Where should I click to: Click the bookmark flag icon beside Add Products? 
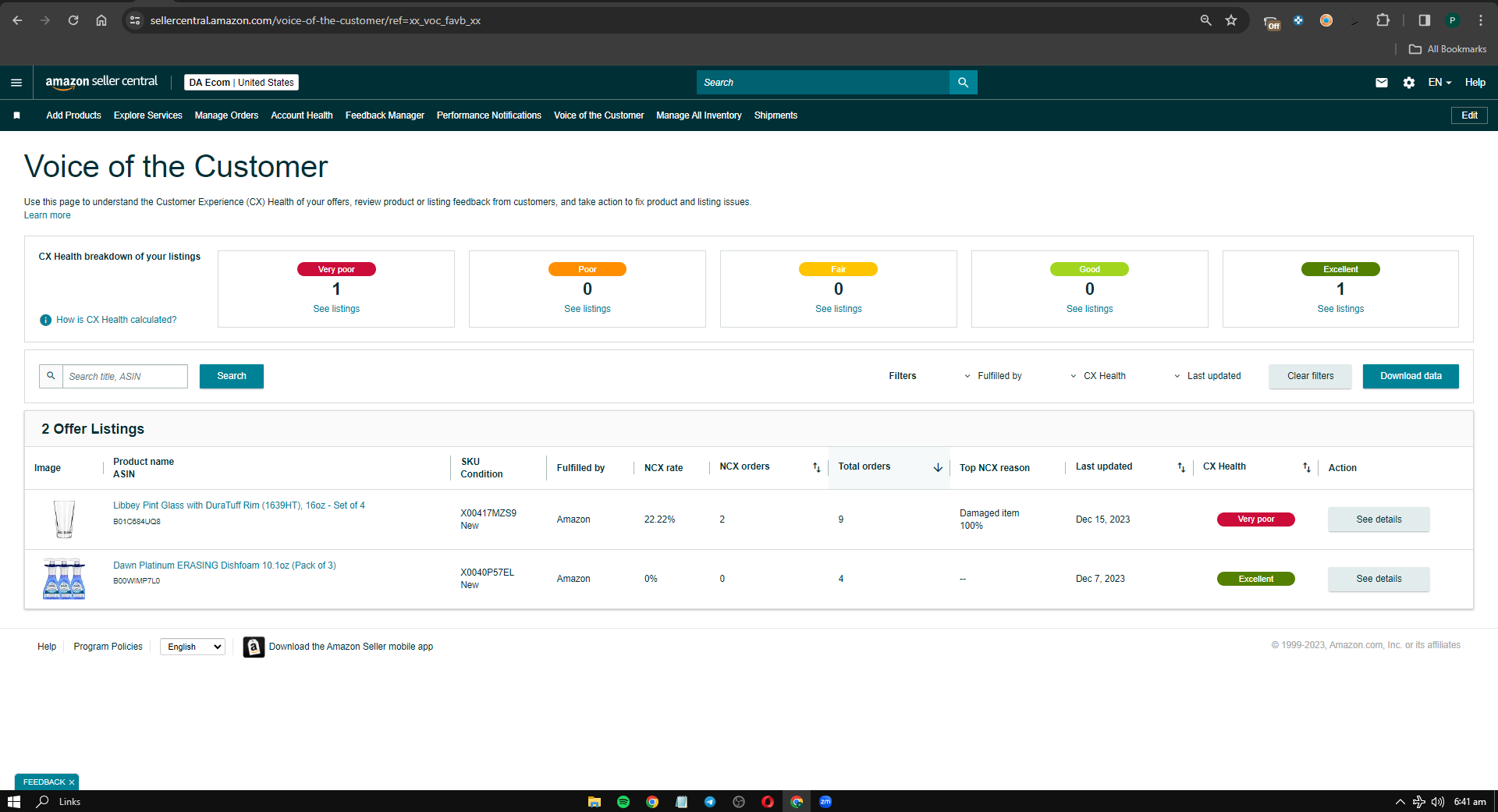tap(16, 115)
